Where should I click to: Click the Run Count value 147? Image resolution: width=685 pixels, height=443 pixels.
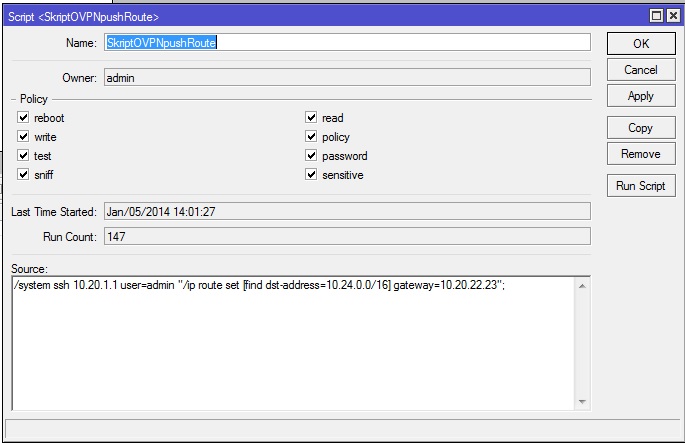tap(347, 236)
